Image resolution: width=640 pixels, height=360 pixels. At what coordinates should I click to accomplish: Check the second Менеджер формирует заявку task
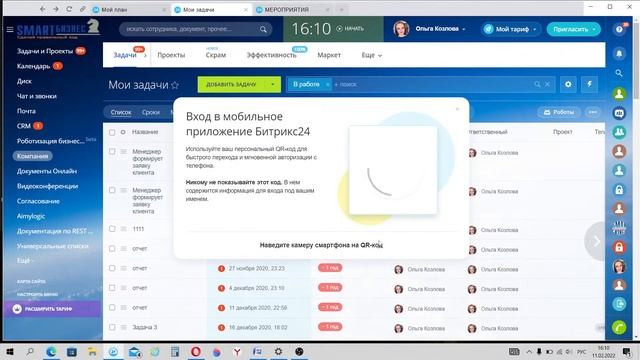click(112, 190)
